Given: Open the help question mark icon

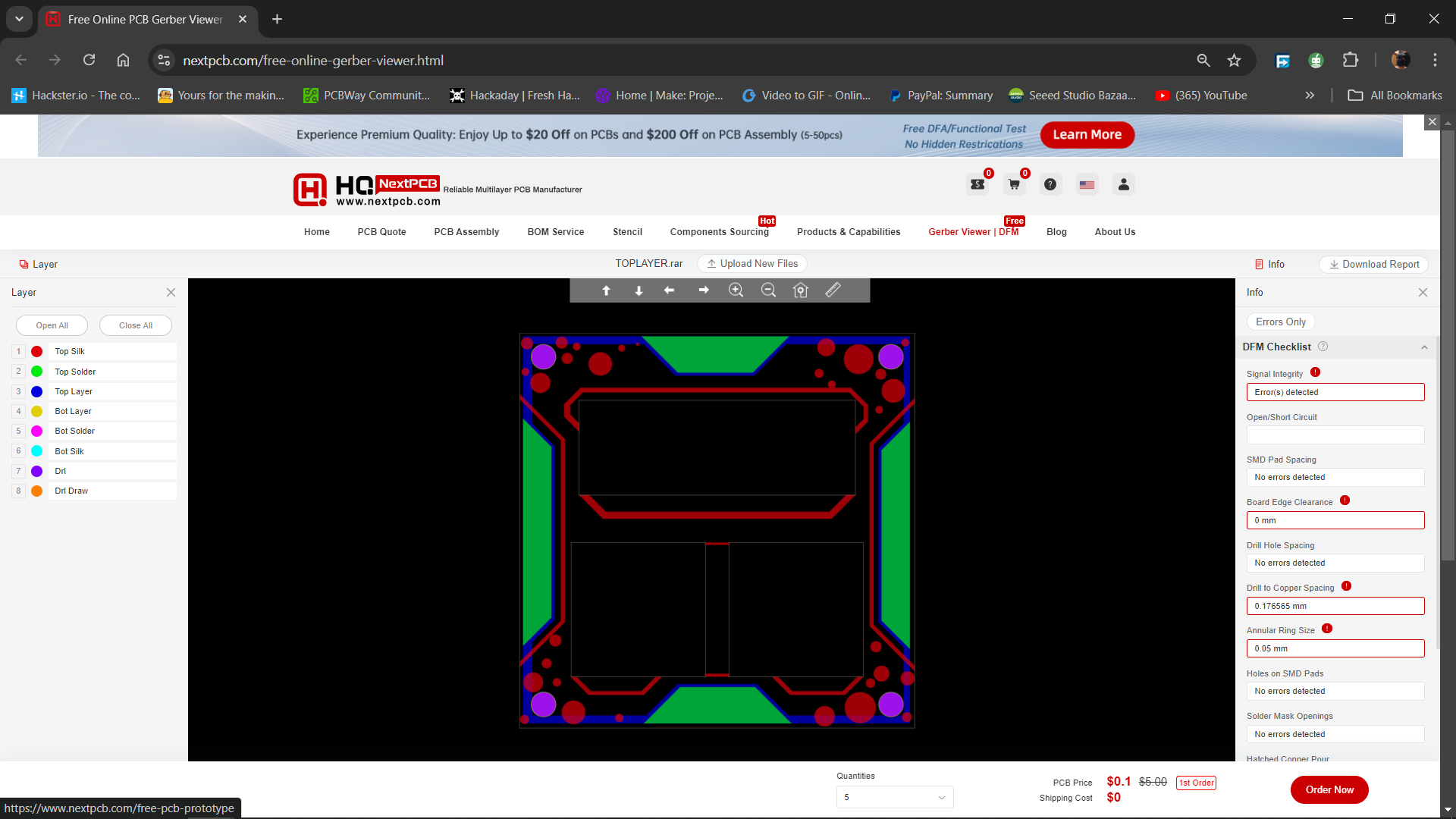Looking at the screenshot, I should (x=1050, y=184).
